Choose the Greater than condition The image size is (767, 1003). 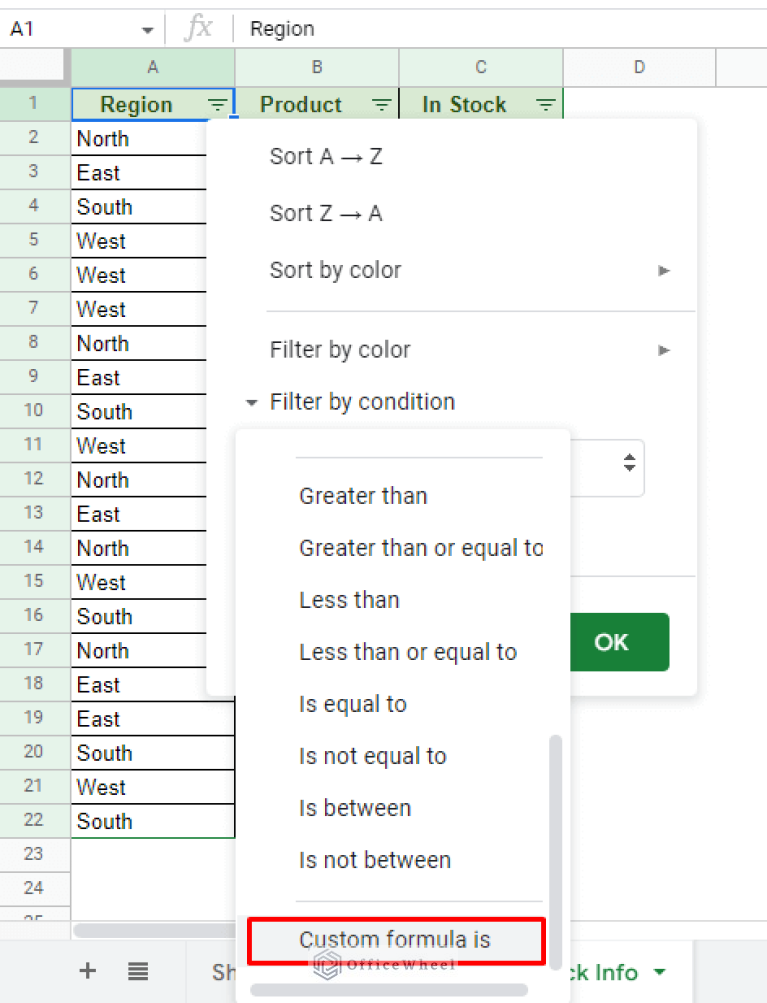363,496
